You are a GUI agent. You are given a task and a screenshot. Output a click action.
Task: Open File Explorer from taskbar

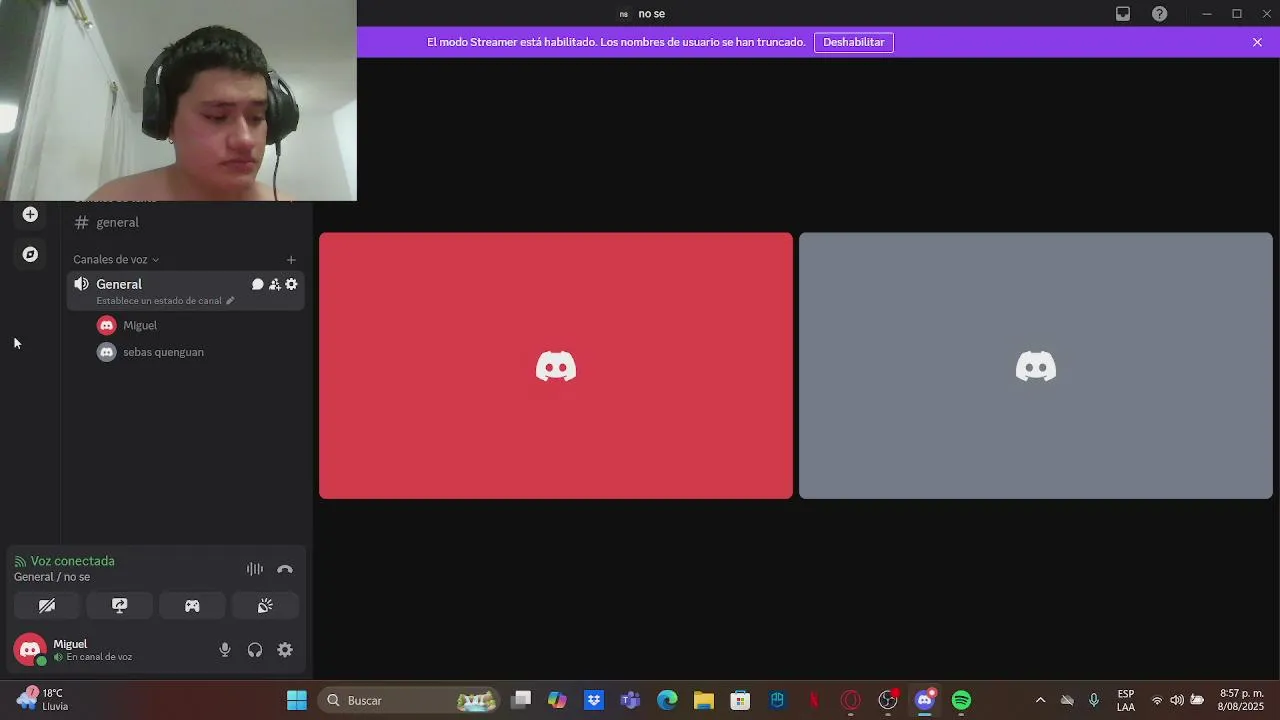point(704,700)
